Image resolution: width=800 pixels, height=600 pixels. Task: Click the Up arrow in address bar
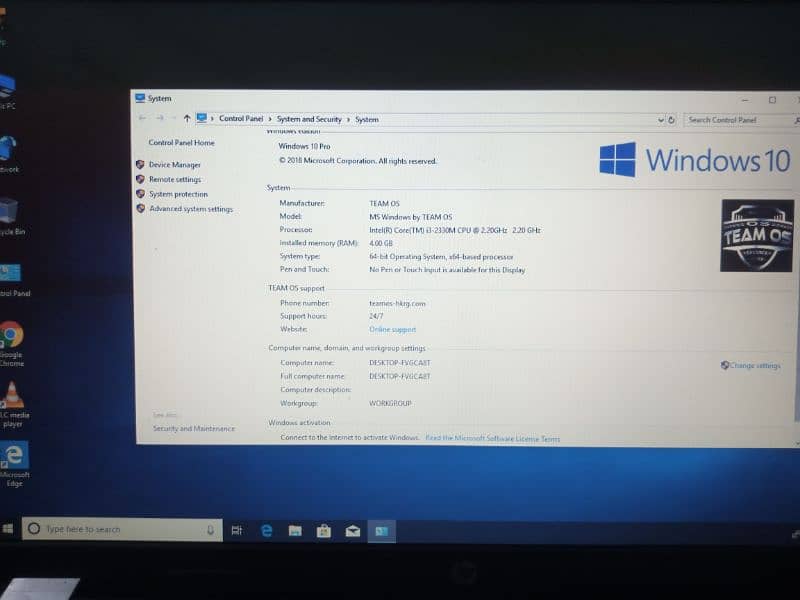click(186, 119)
